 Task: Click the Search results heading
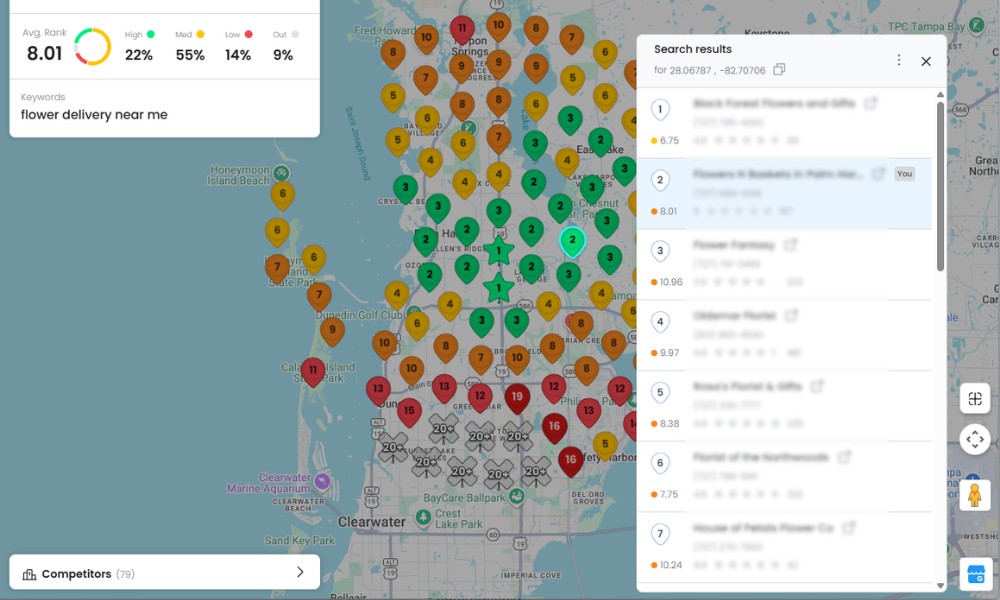click(x=693, y=49)
